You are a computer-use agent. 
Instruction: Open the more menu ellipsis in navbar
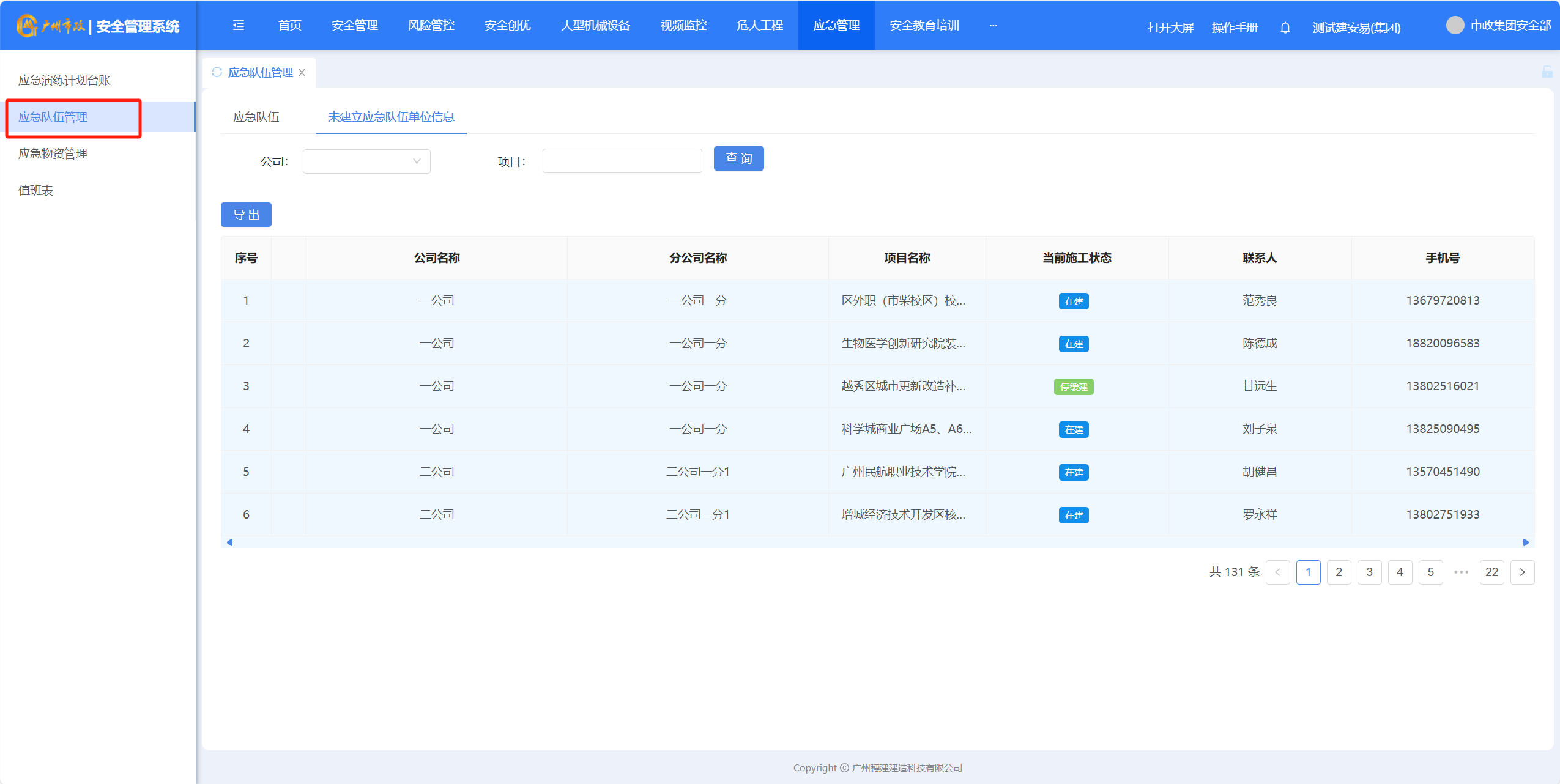(993, 25)
